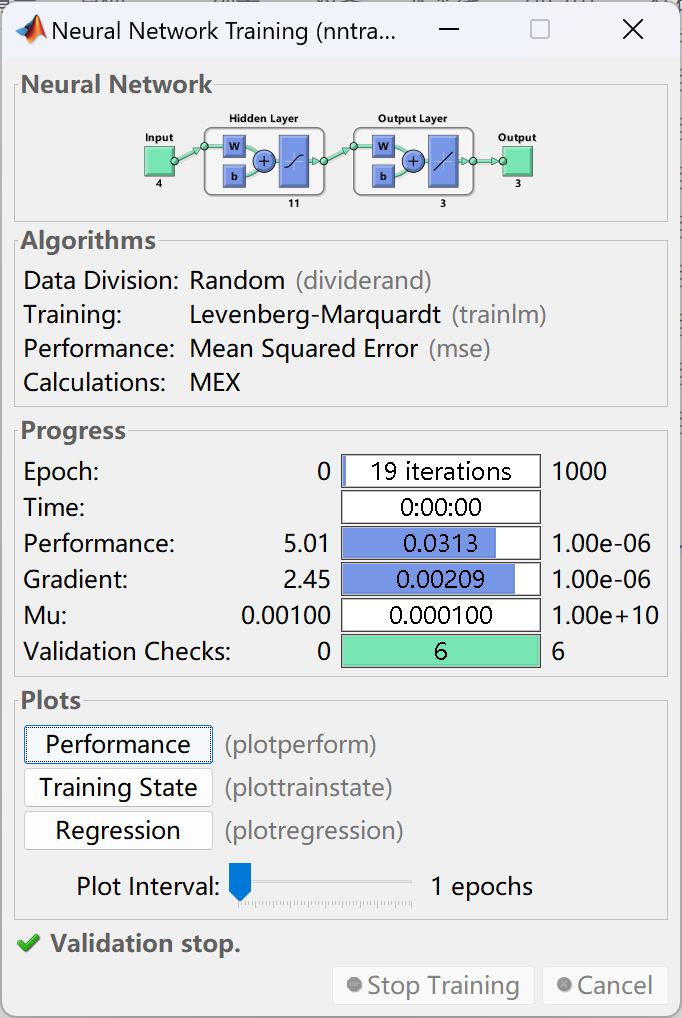Click the 'Hidden Layer' label in diagram
This screenshot has height=1018, width=682.
[264, 118]
